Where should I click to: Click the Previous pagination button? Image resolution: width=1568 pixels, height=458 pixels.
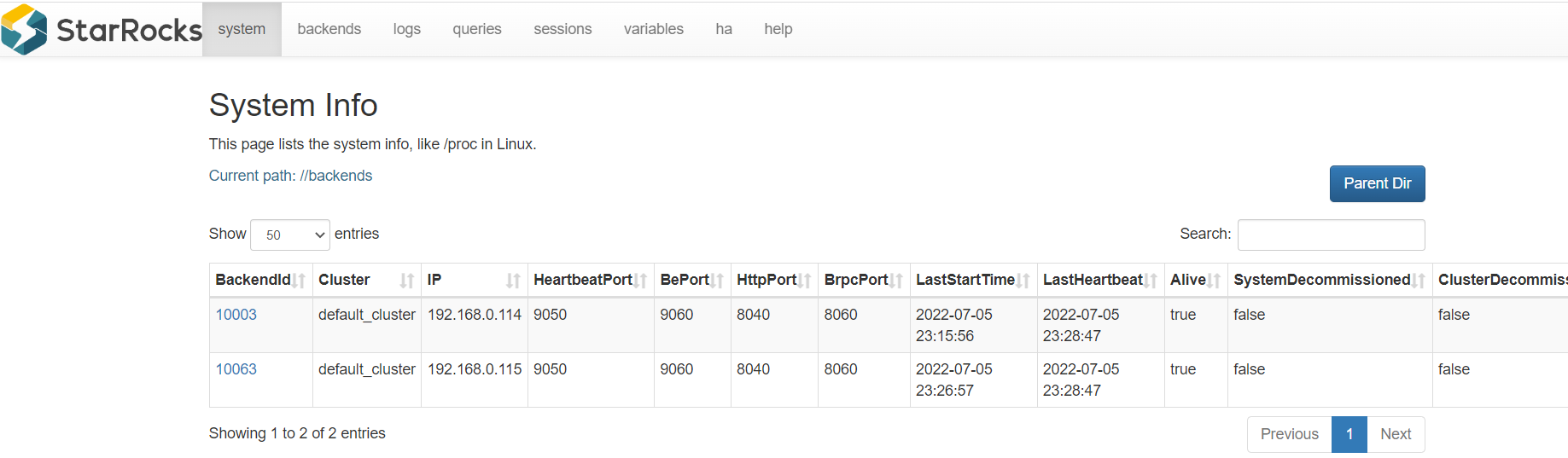tap(1289, 434)
